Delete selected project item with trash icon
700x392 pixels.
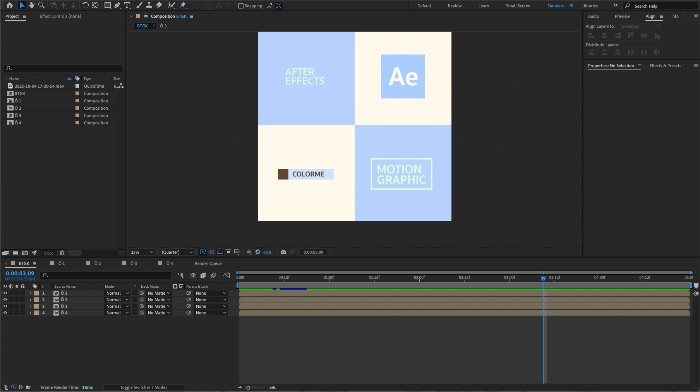click(x=62, y=253)
